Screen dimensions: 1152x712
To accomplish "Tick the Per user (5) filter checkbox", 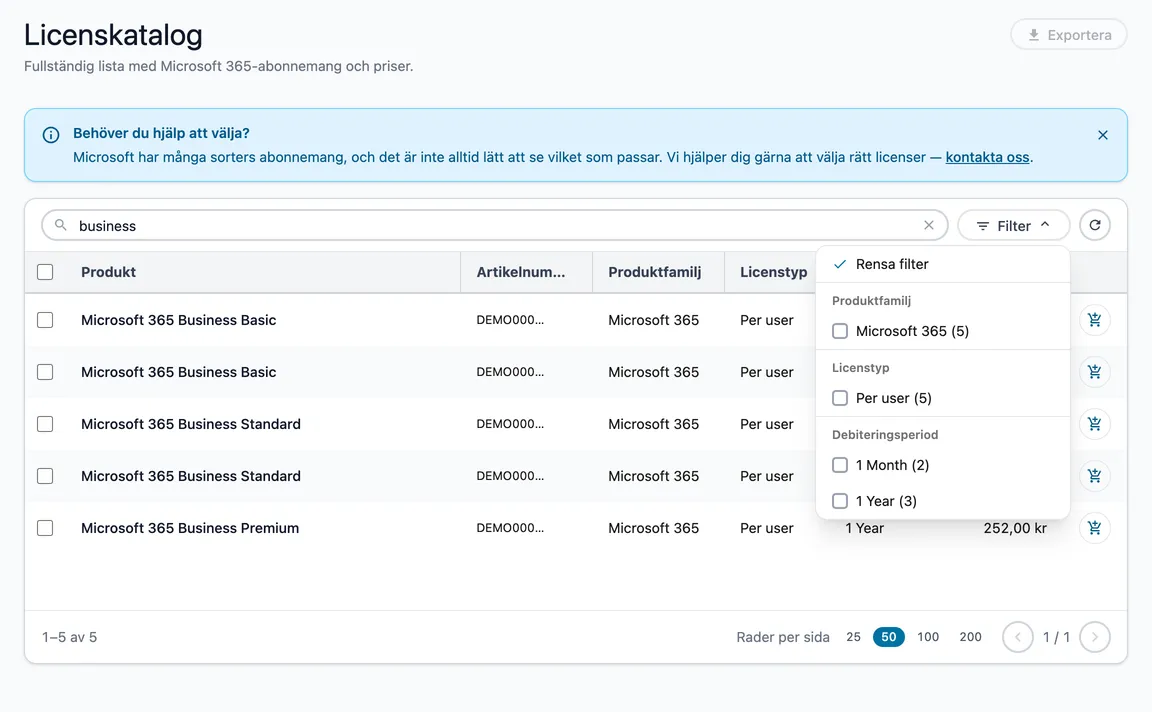I will [840, 398].
